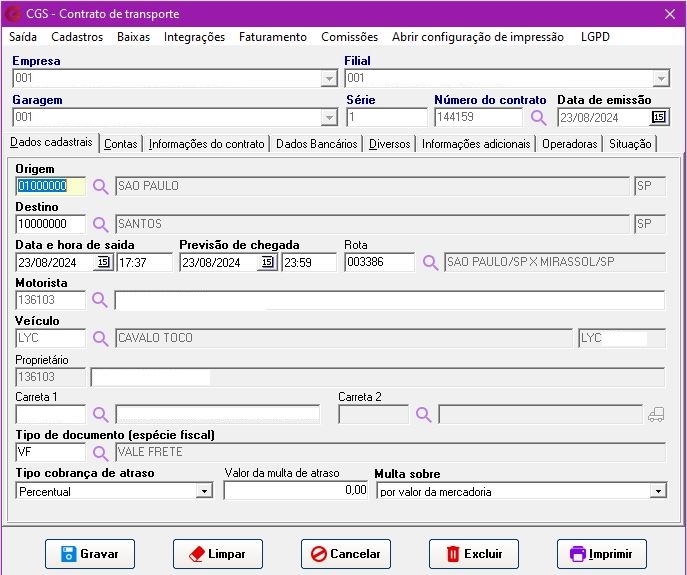Image resolution: width=687 pixels, height=575 pixels.
Task: Open the Comissões menu
Action: tap(349, 37)
